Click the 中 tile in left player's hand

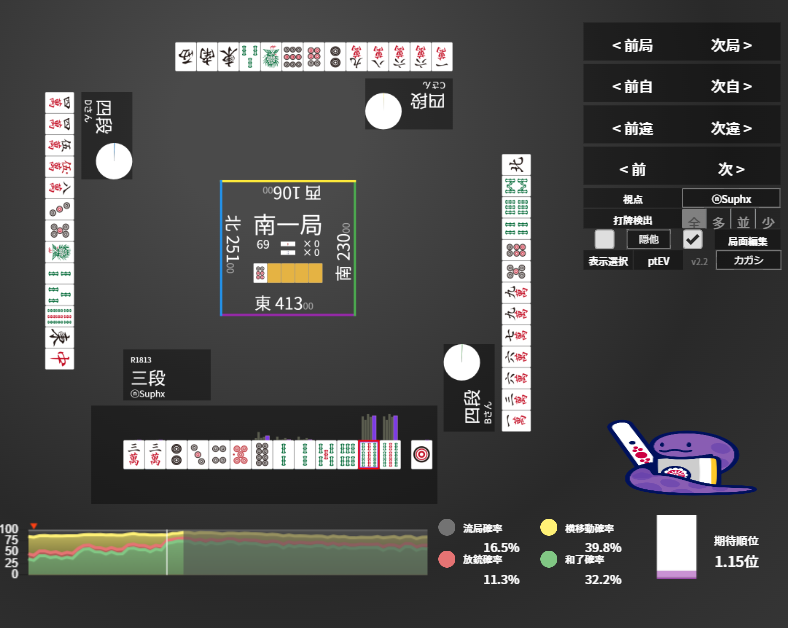pos(59,359)
